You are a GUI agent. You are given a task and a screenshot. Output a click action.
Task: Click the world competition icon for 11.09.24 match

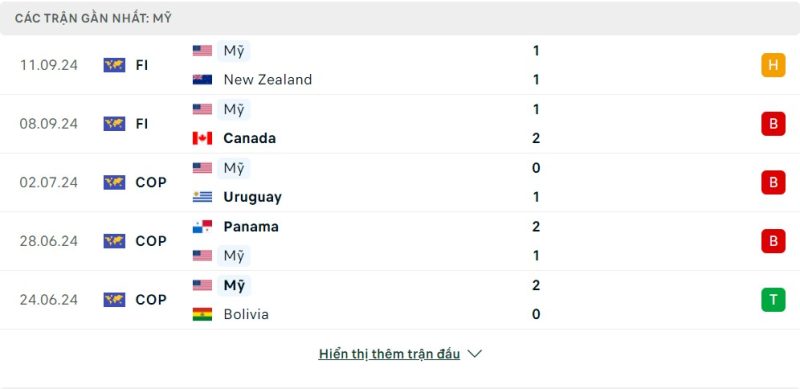tap(114, 65)
